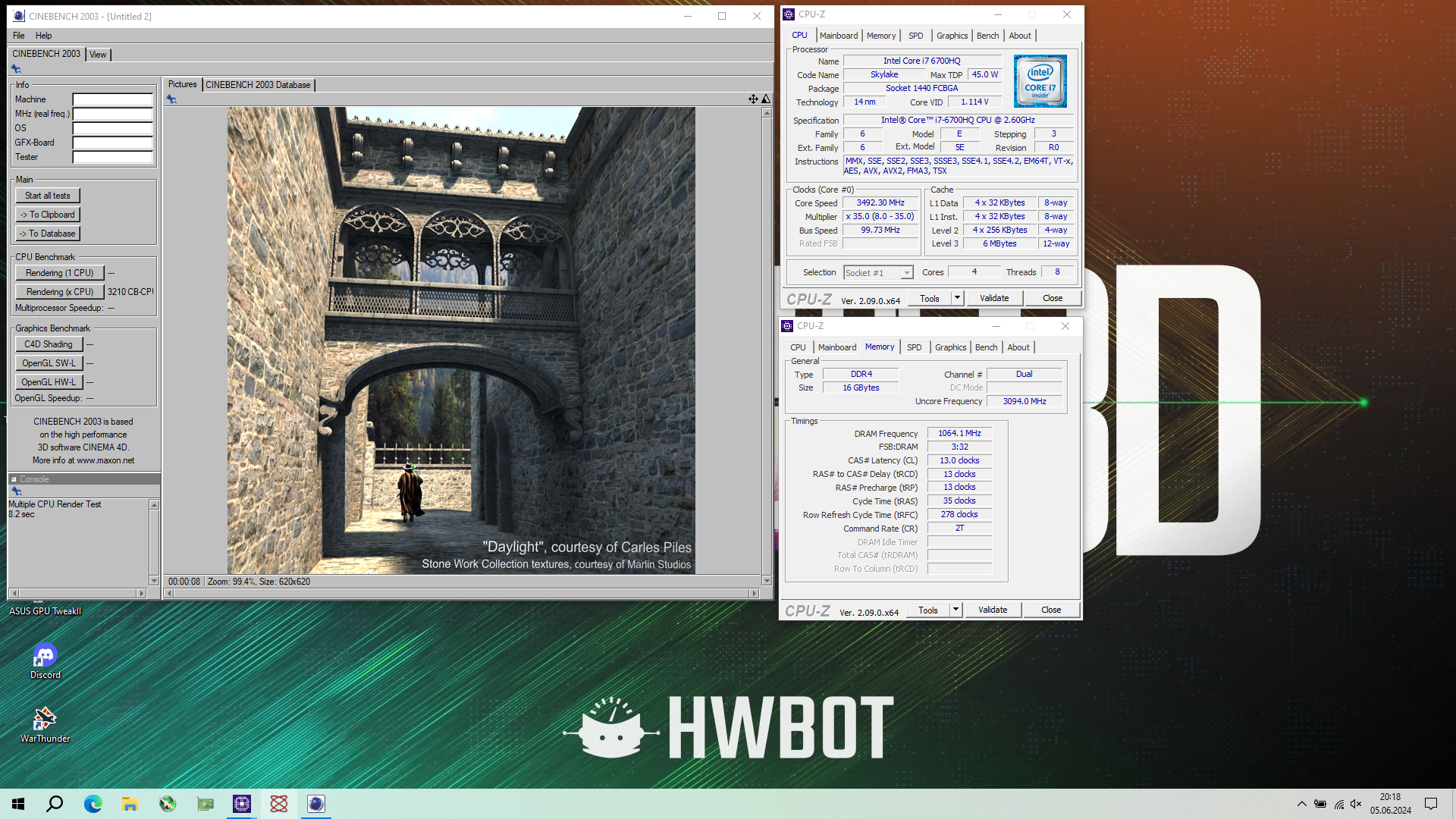Screen dimensions: 1456x819
Task: Open Mainboard tab in upper CPU-Z window
Action: point(839,36)
